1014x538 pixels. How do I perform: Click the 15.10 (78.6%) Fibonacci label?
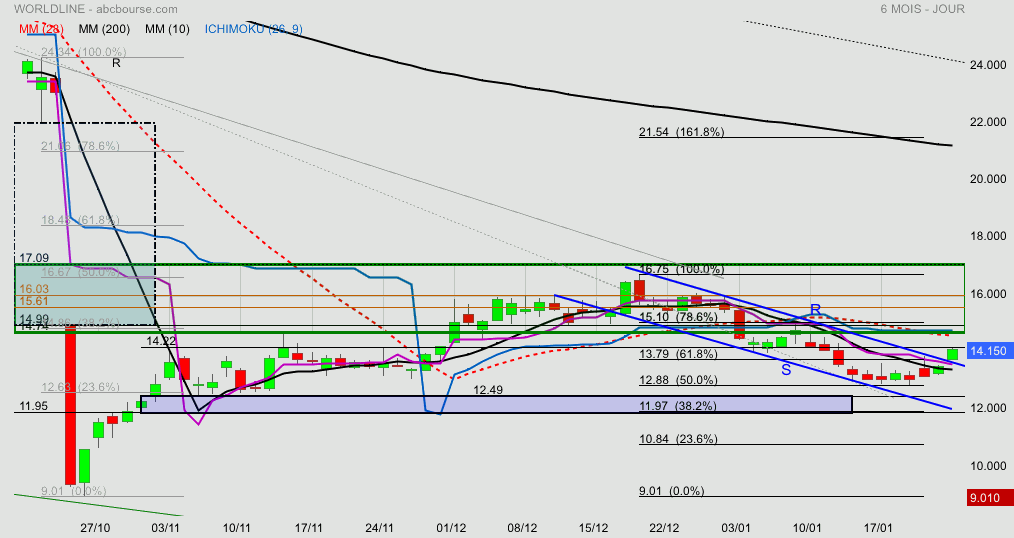click(678, 317)
